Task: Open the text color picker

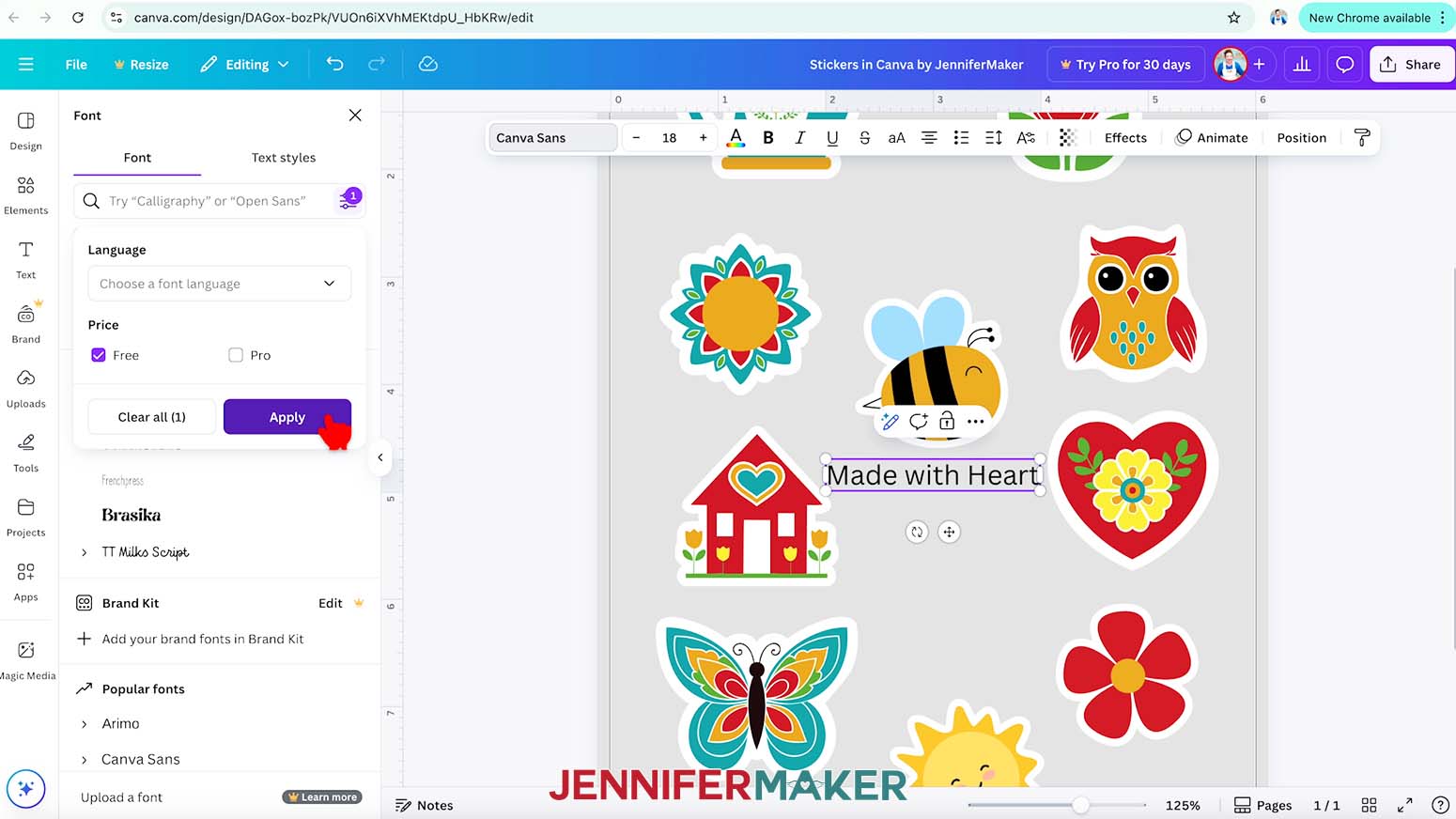Action: [736, 138]
